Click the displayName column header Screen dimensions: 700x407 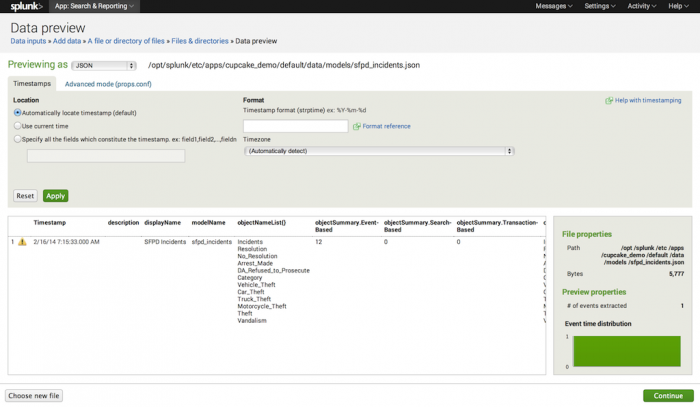click(162, 223)
